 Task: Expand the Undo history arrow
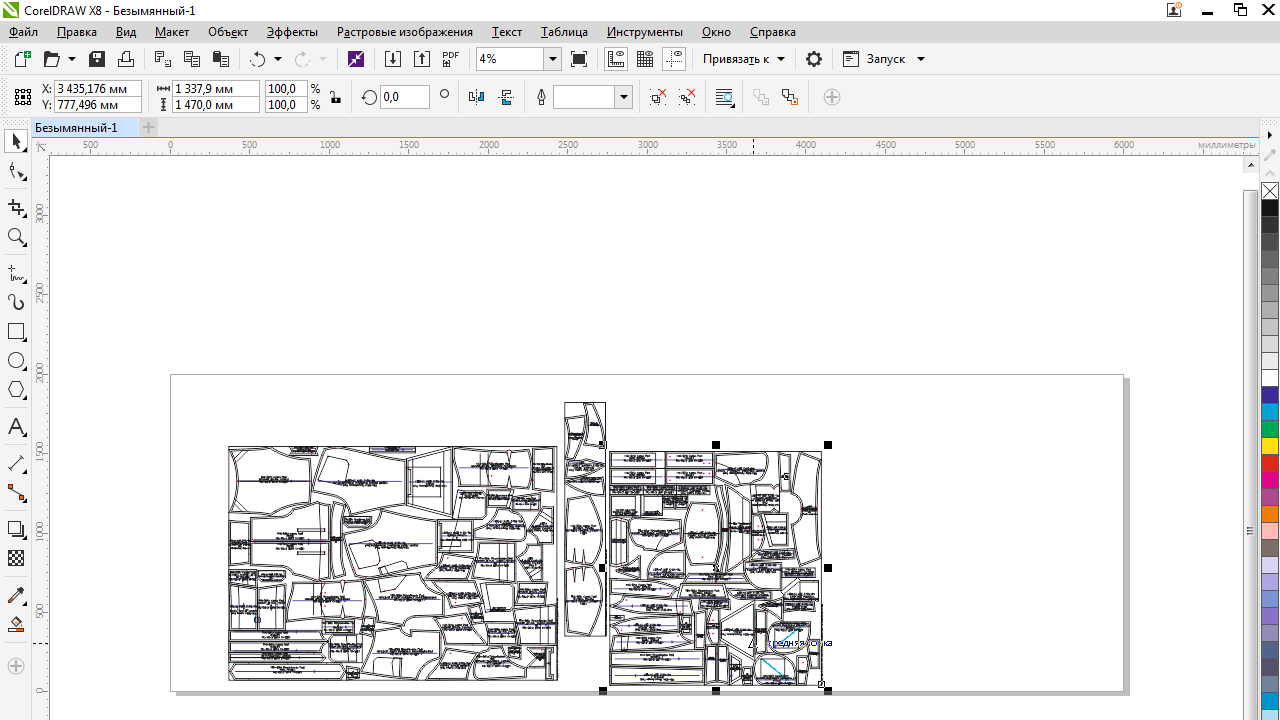(278, 59)
